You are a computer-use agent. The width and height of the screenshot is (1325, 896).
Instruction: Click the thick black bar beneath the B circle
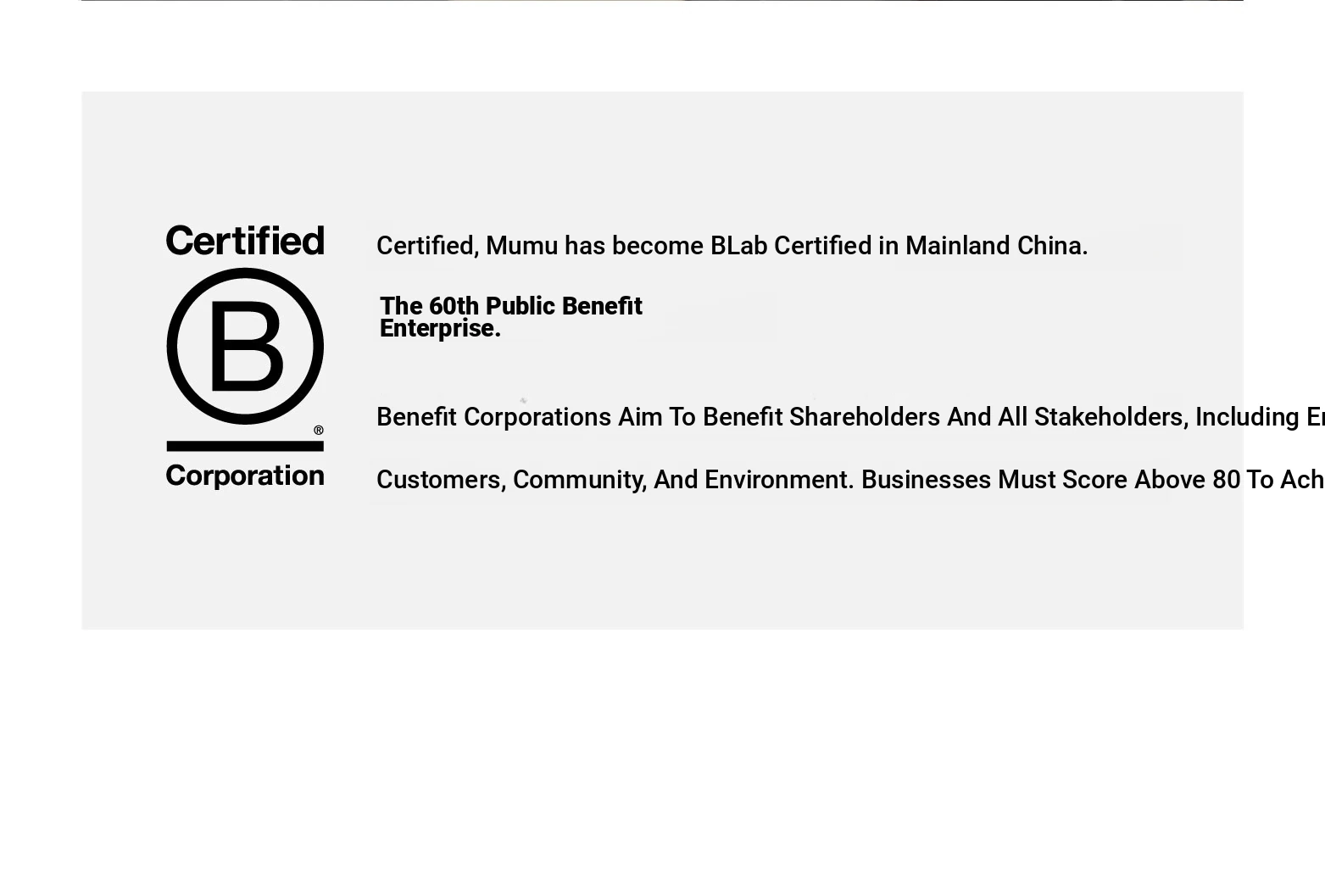tap(245, 446)
